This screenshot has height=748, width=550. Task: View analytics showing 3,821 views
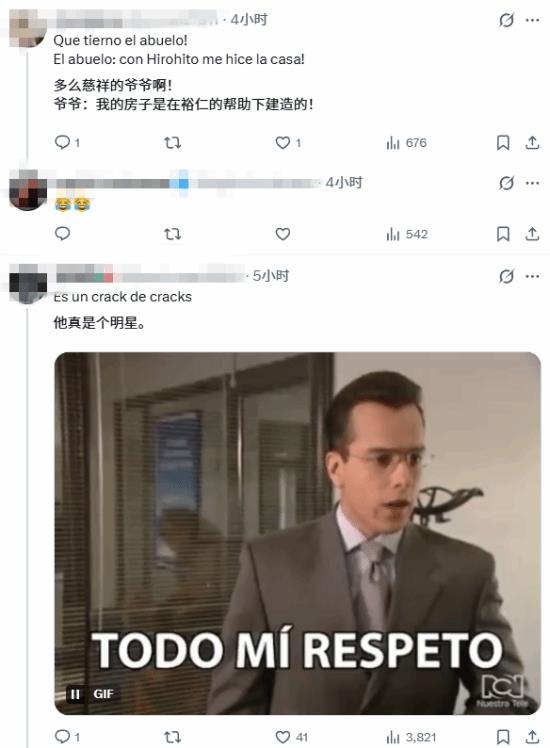(x=411, y=737)
